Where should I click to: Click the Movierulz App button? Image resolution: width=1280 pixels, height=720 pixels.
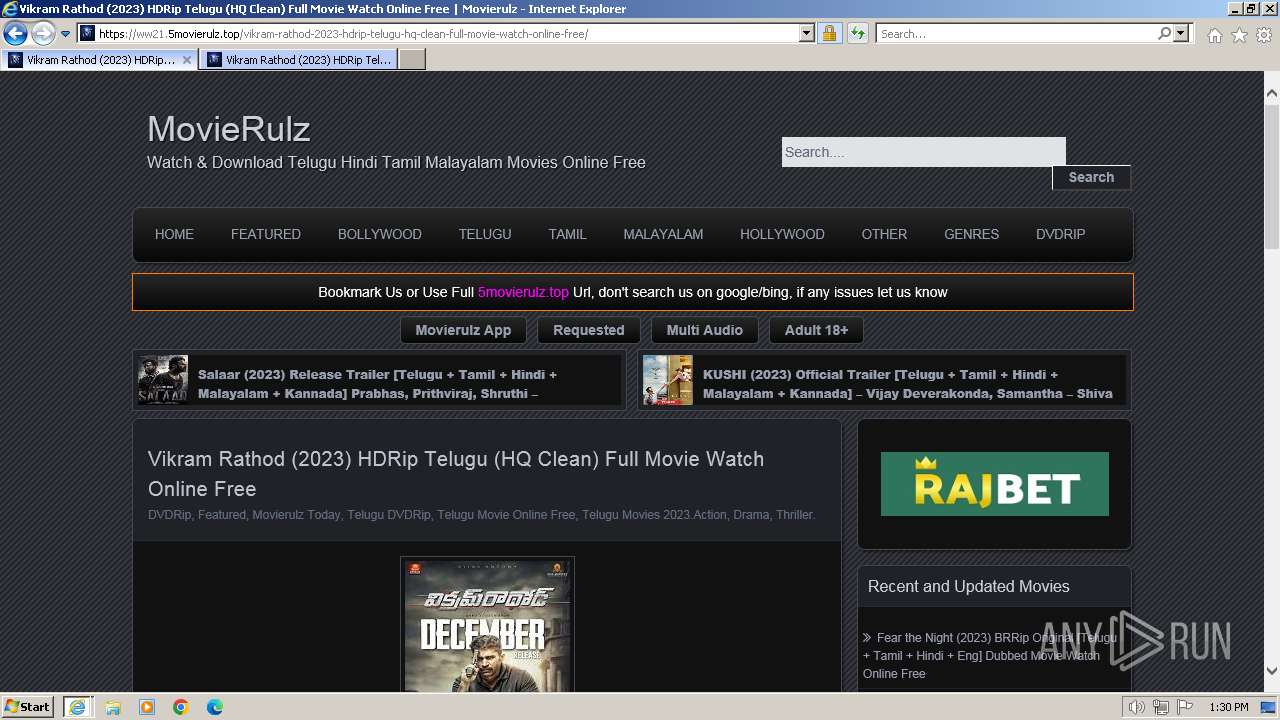(463, 330)
